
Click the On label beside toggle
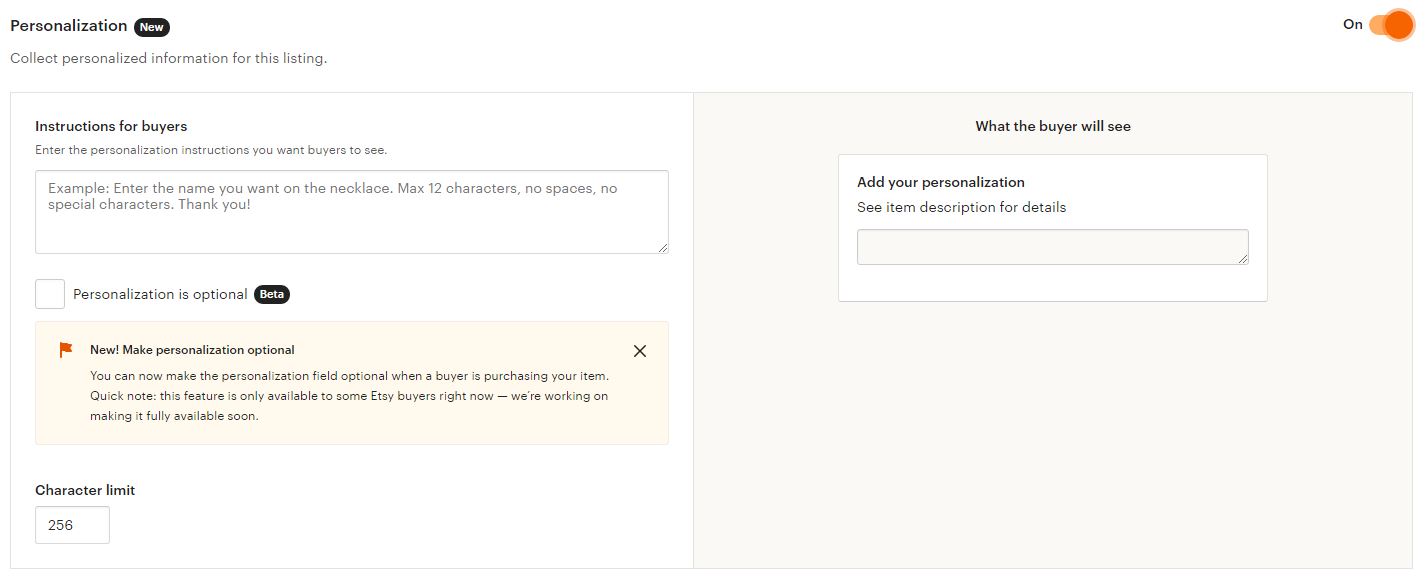pos(1353,24)
